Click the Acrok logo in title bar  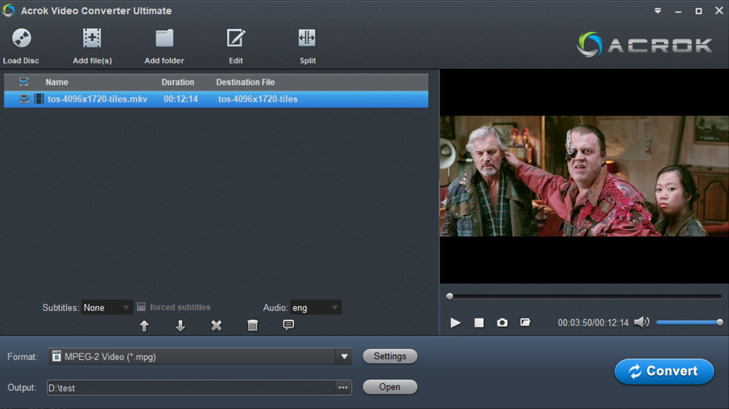tap(9, 10)
